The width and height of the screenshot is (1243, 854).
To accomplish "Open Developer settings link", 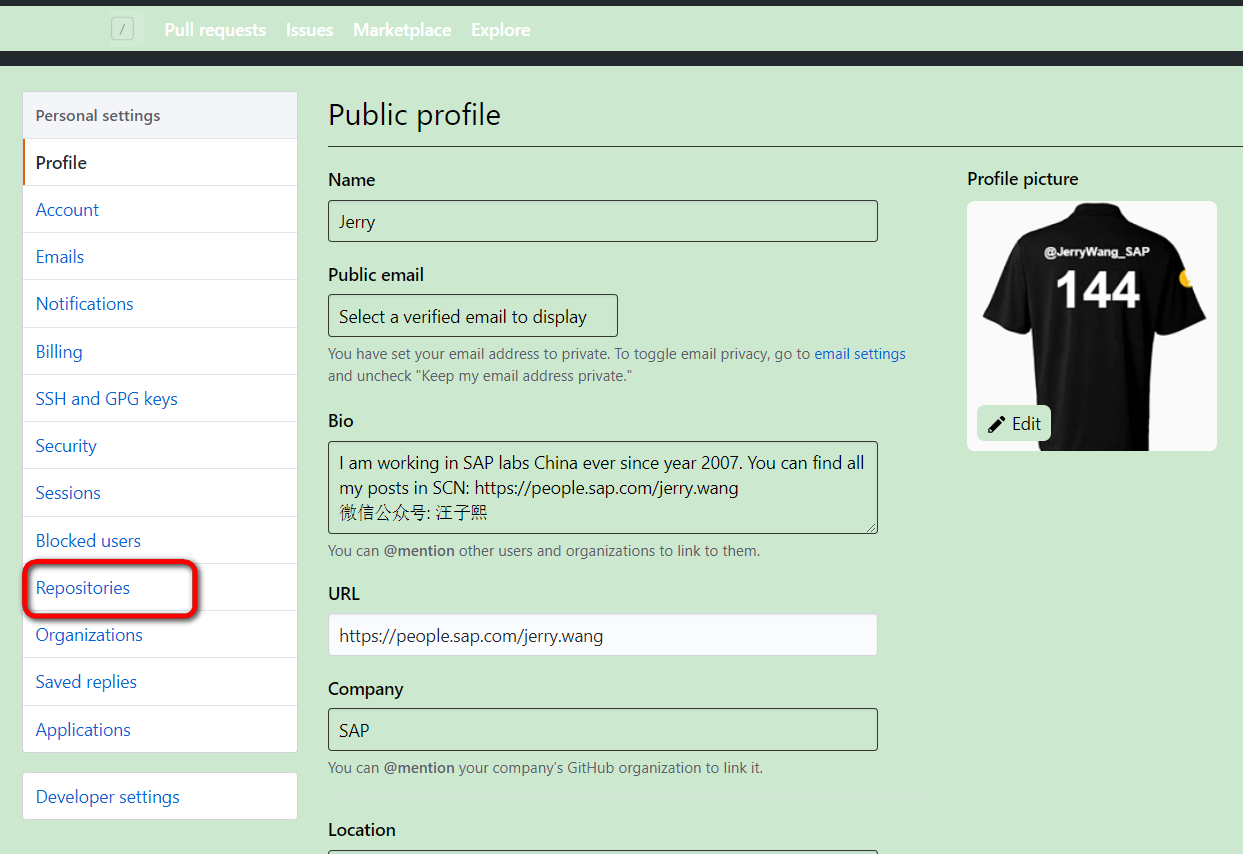I will click(x=108, y=797).
